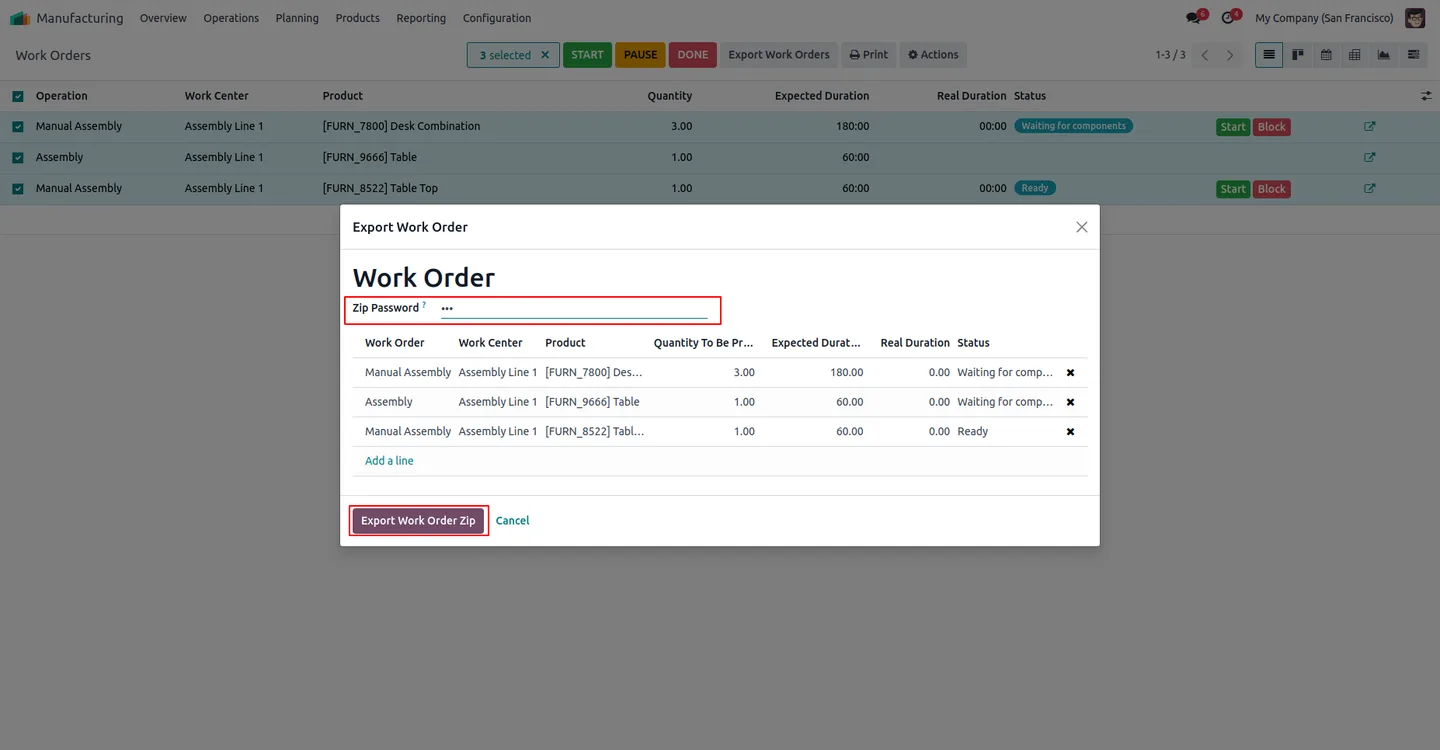Open the Reporting menu

(x=421, y=18)
